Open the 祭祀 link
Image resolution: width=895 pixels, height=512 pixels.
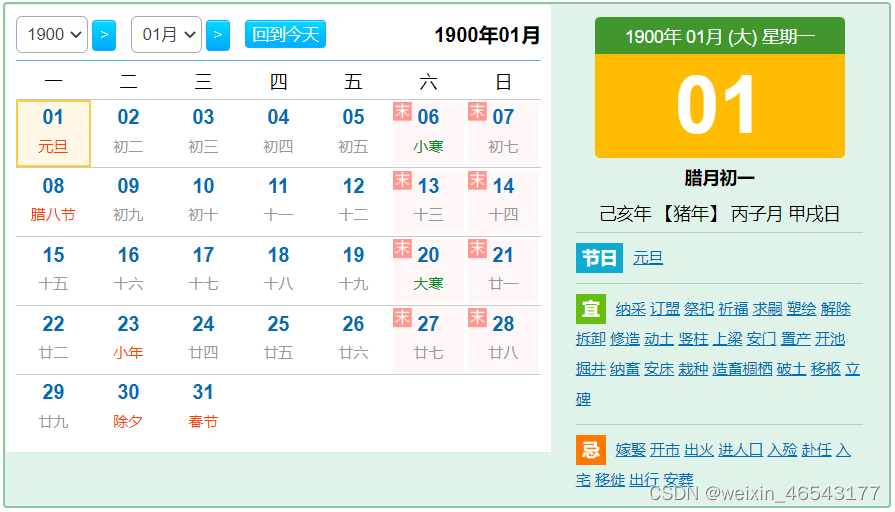(699, 309)
